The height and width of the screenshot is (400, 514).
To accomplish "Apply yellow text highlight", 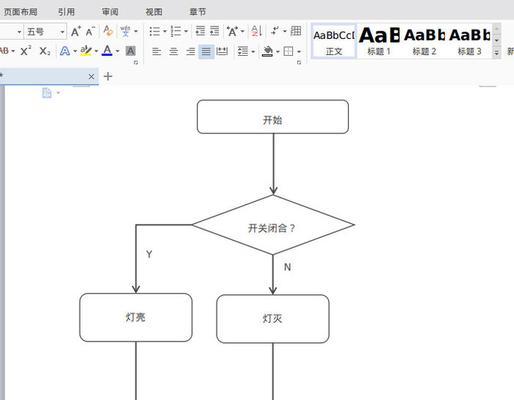I will (86, 51).
